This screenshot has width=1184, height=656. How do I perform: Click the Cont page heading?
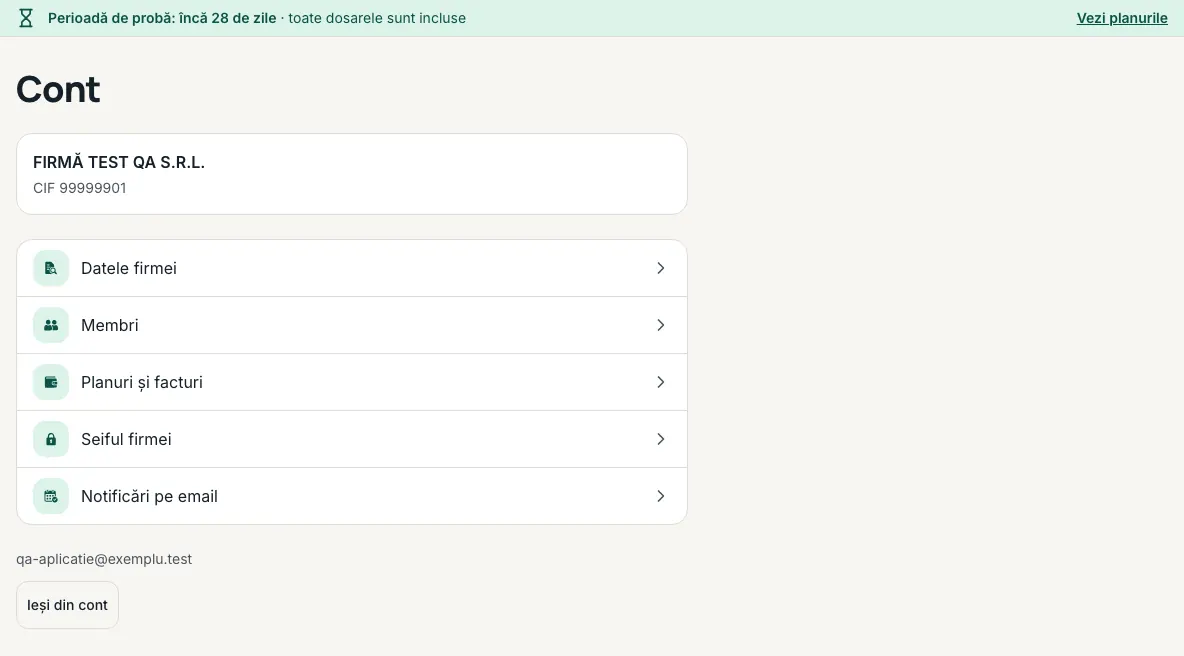coord(58,89)
